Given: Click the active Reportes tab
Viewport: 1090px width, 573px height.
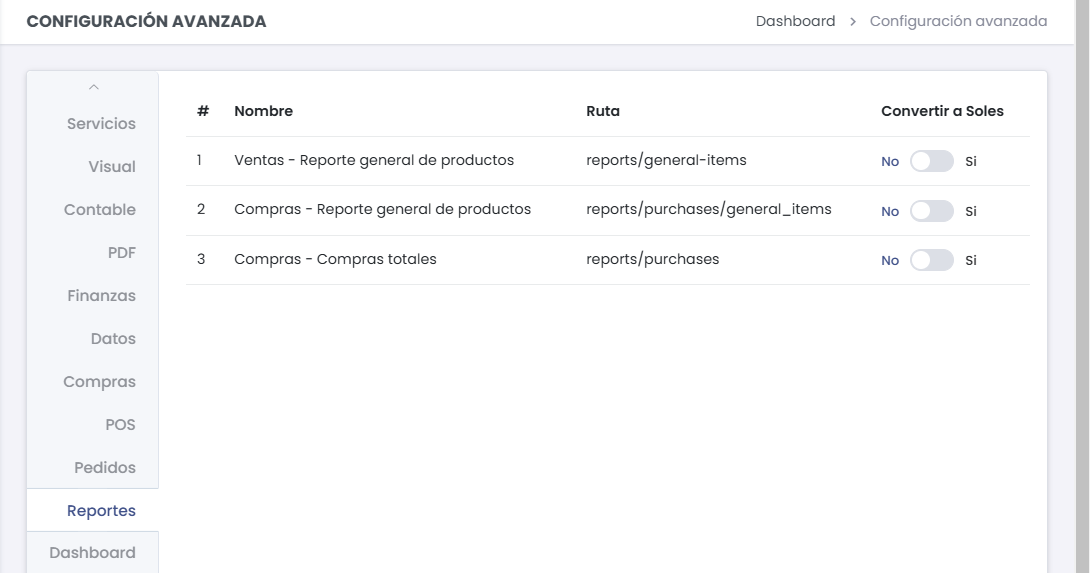Looking at the screenshot, I should pyautogui.click(x=101, y=511).
